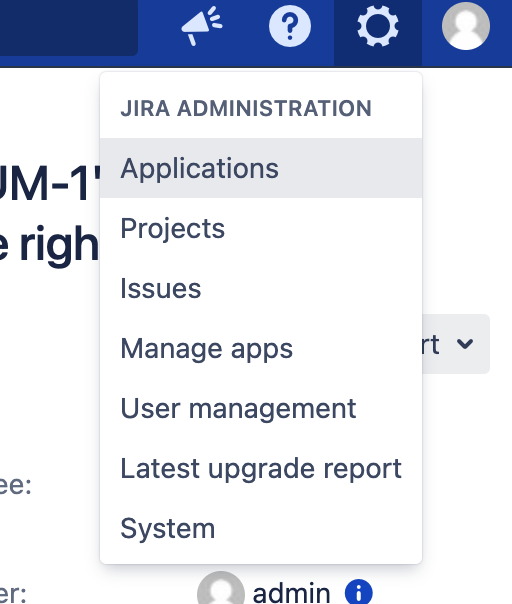Go to Manage apps
The image size is (512, 604).
261,348
